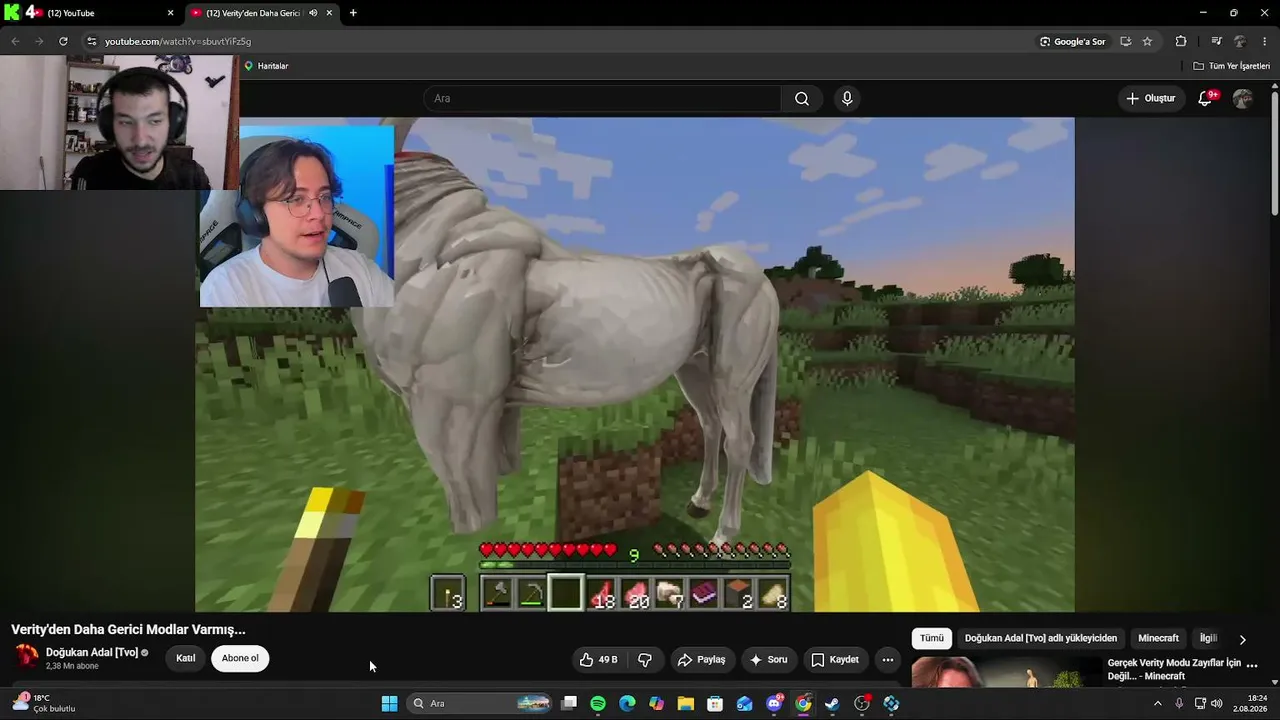The image size is (1280, 720).
Task: Open the Chrome extensions puzzle icon
Action: tap(1181, 41)
